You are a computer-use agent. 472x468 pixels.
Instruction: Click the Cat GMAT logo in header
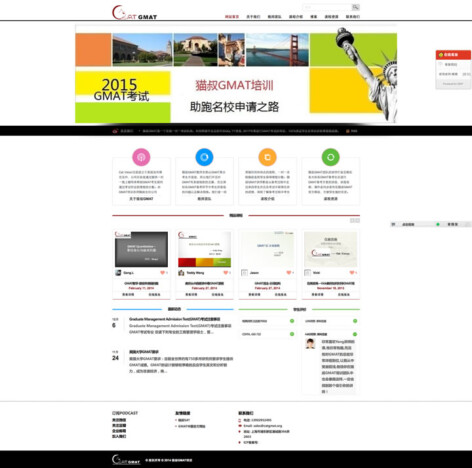(x=134, y=13)
